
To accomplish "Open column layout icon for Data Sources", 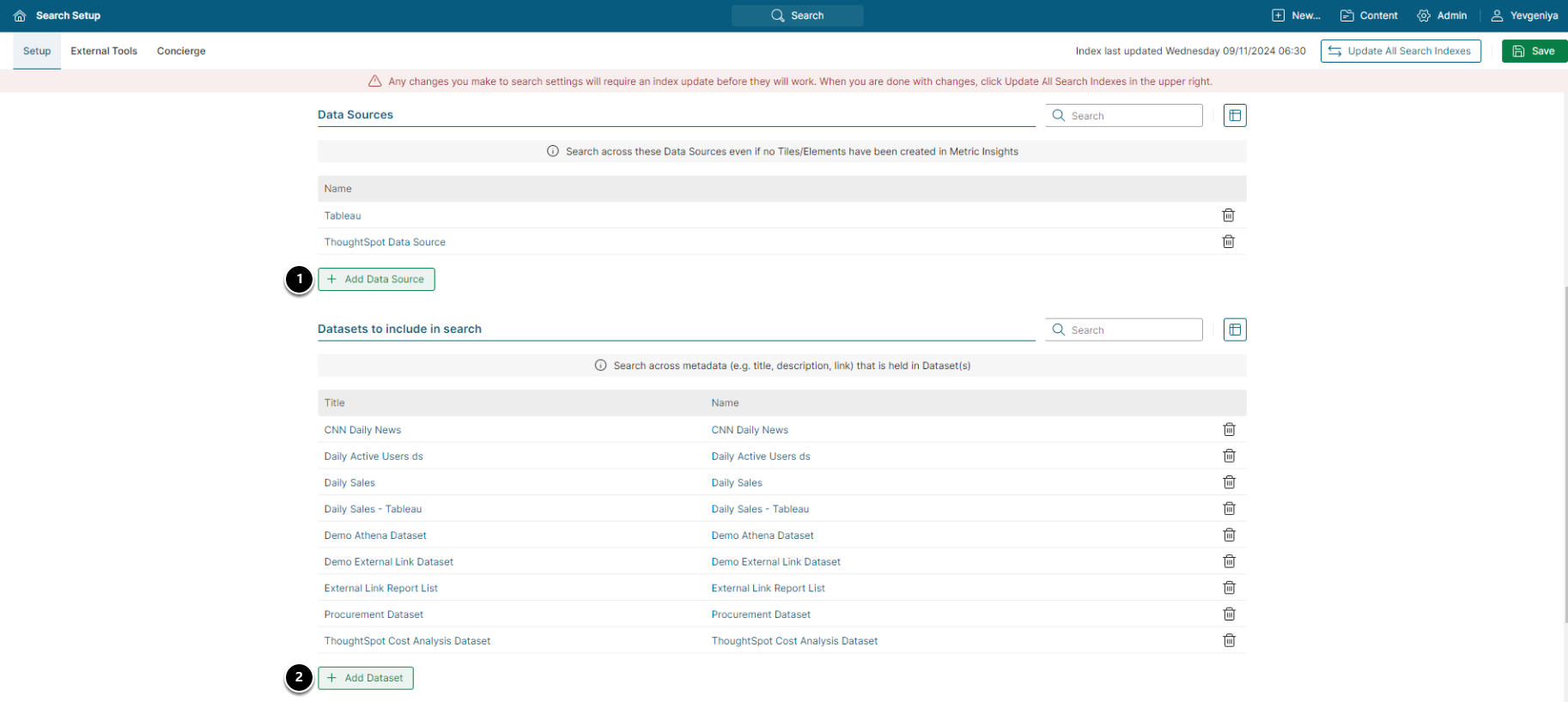I will (x=1234, y=115).
